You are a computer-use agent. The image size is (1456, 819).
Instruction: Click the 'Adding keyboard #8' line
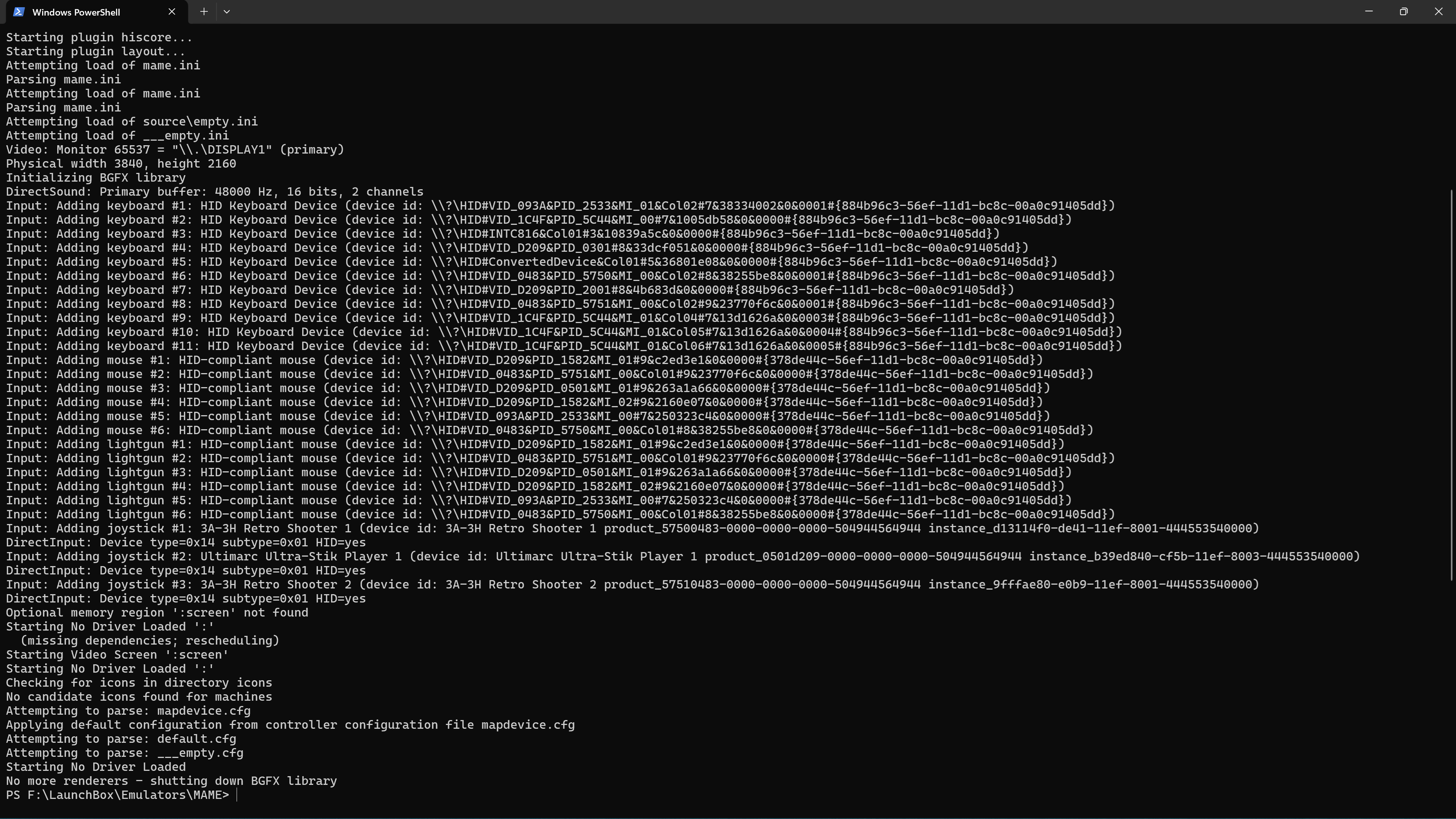tap(561, 304)
